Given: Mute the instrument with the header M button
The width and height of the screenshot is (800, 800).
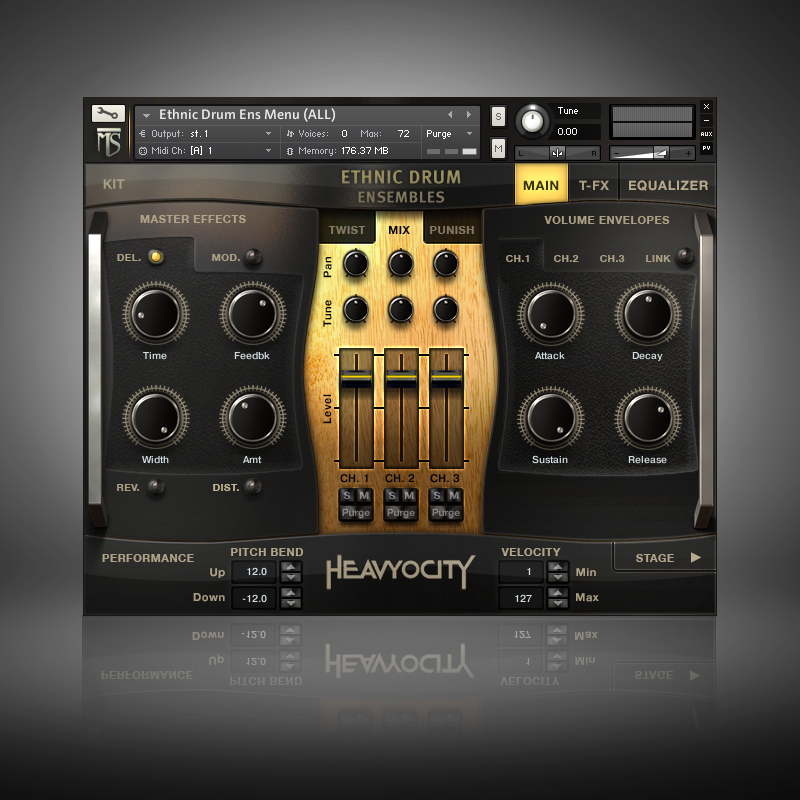Looking at the screenshot, I should click(x=498, y=148).
